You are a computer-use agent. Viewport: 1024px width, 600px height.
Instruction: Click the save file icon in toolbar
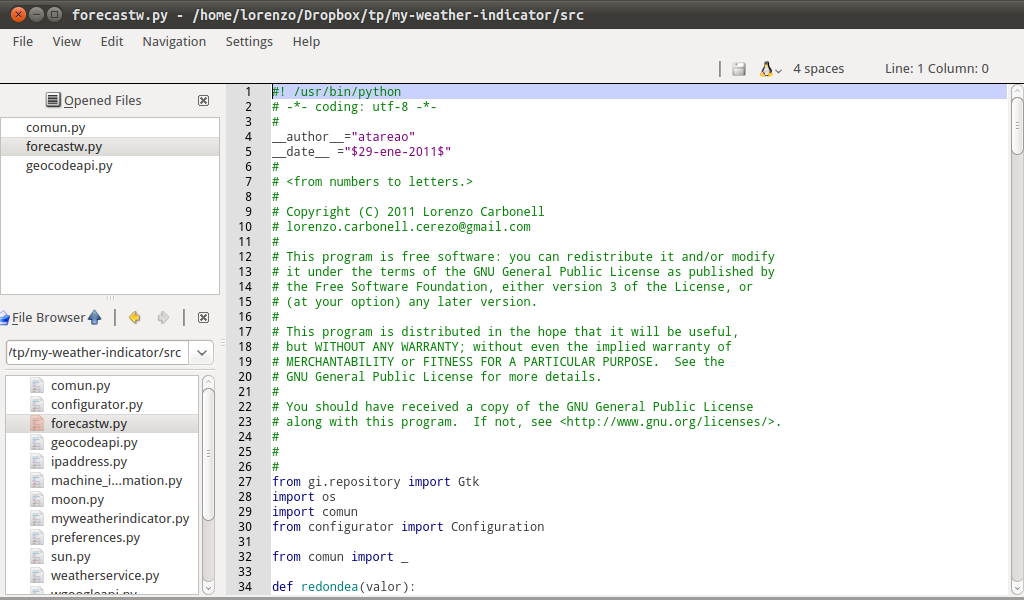(x=739, y=69)
